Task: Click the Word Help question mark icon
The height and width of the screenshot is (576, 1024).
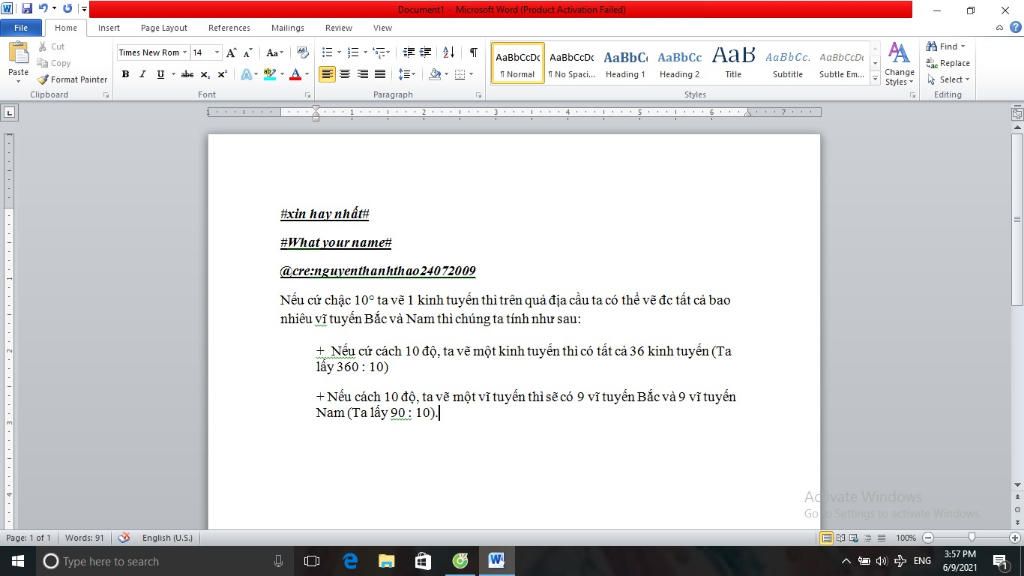Action: [x=1016, y=27]
